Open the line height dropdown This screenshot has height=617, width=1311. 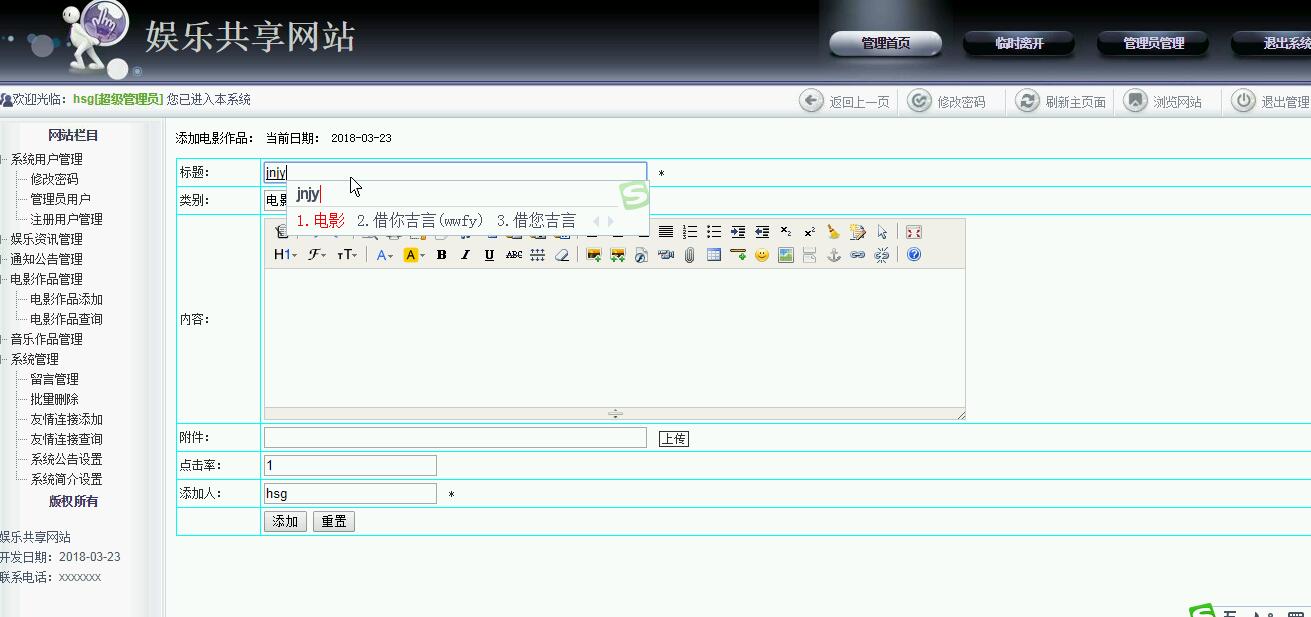[x=537, y=255]
